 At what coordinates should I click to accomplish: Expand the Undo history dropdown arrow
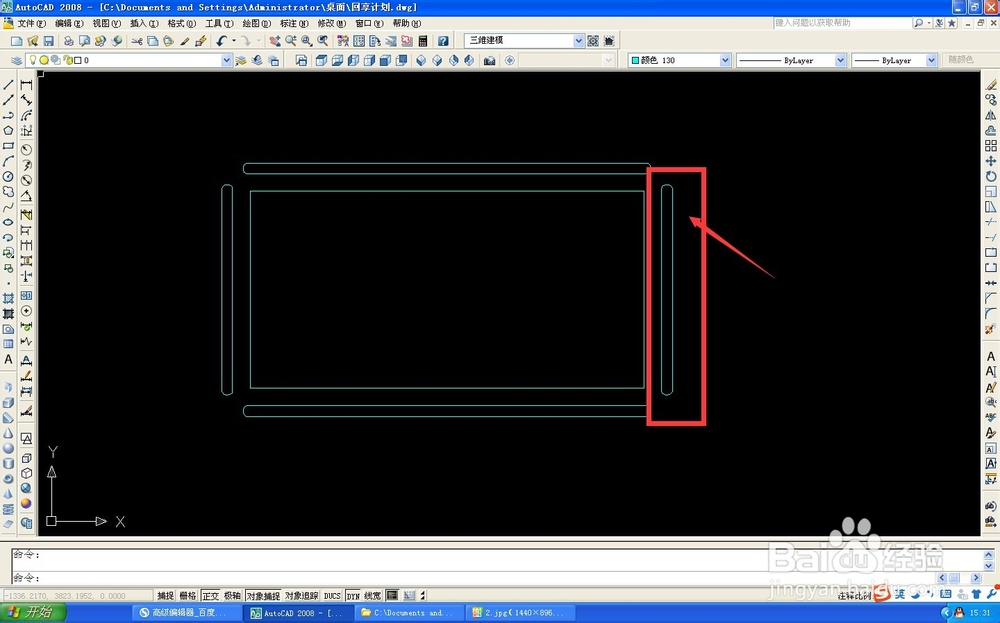[233, 41]
